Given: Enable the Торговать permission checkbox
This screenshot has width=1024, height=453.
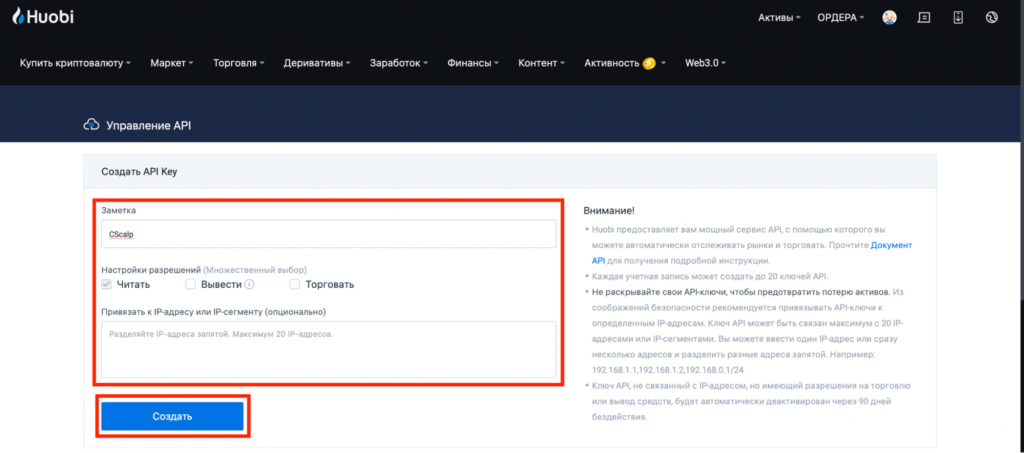Looking at the screenshot, I should click(x=295, y=285).
